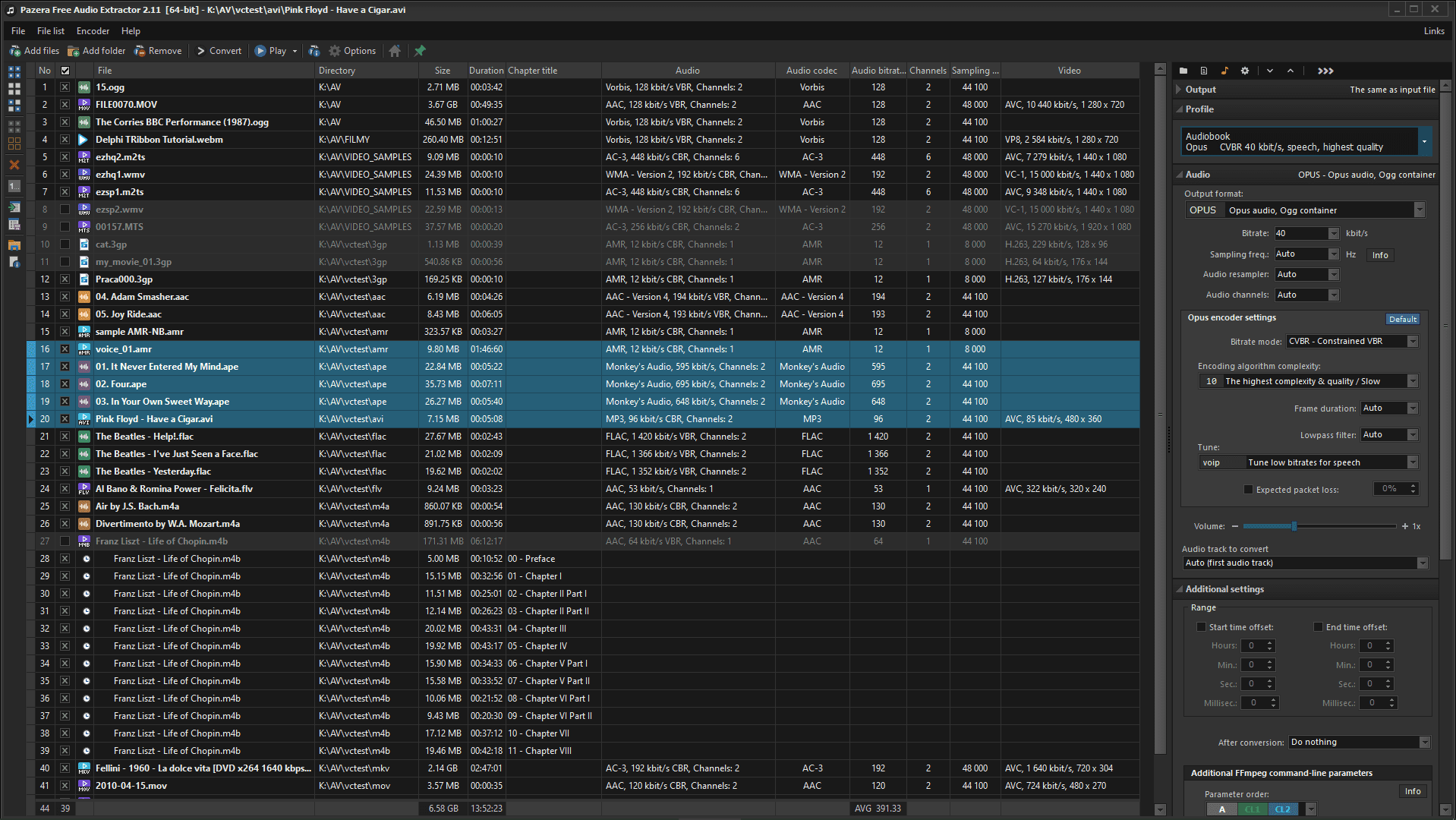Screen dimensions: 1456x820
Task: Open the Audiobook profile dropdown
Action: pos(1424,142)
